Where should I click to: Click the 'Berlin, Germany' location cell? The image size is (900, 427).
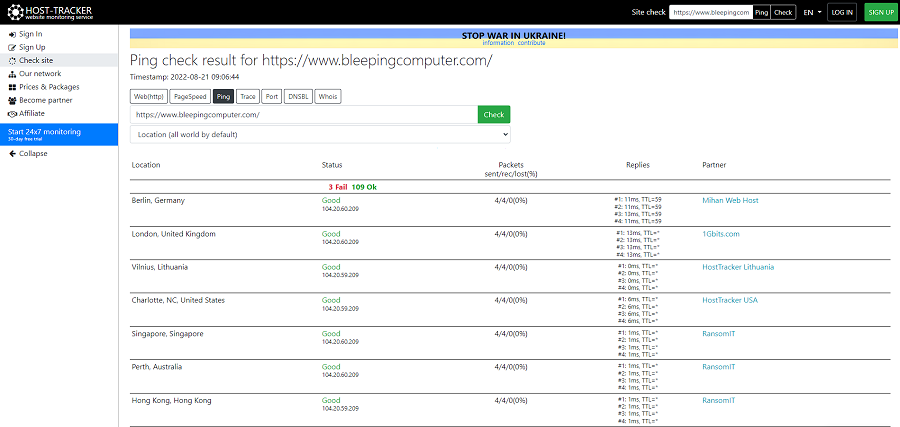[158, 200]
